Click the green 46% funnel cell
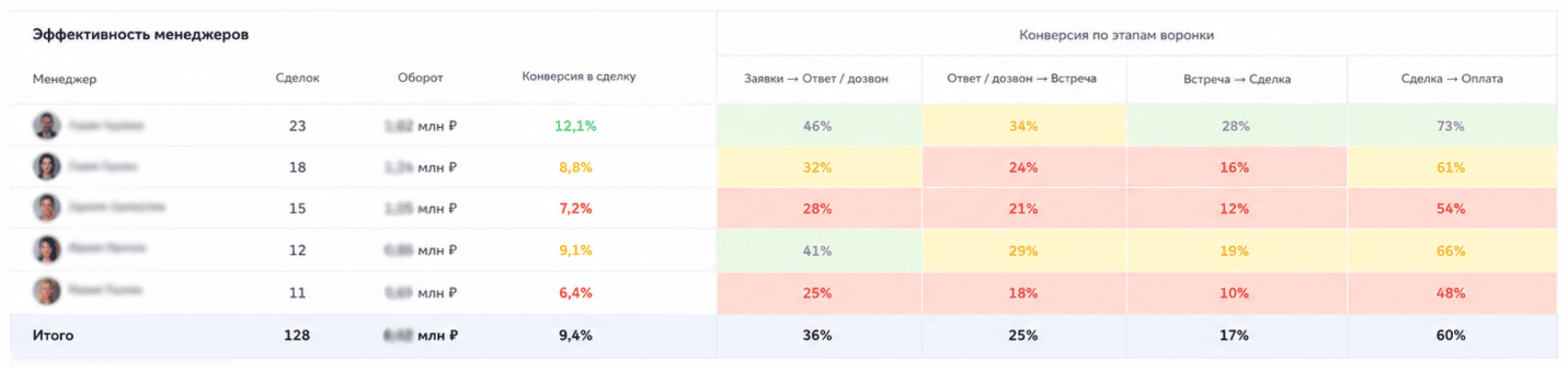1568x368 pixels. point(818,126)
